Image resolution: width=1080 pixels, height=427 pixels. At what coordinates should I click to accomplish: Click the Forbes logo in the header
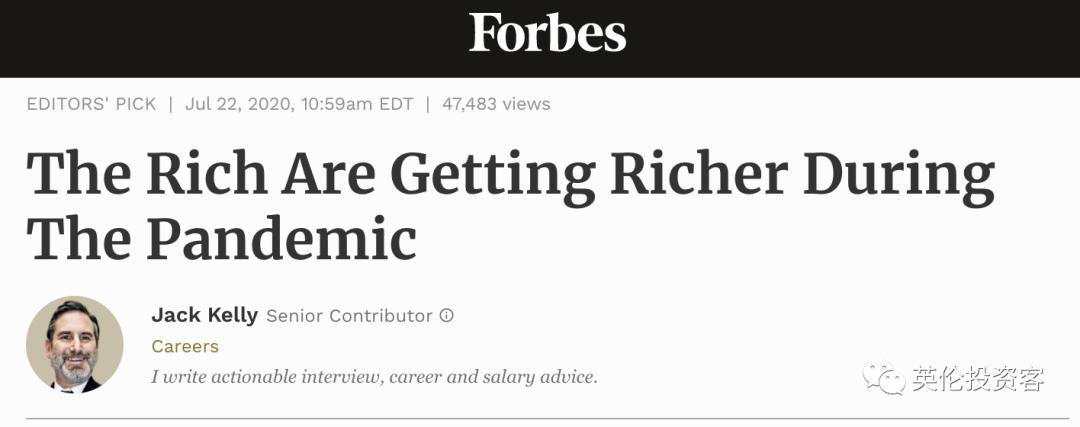tap(547, 34)
